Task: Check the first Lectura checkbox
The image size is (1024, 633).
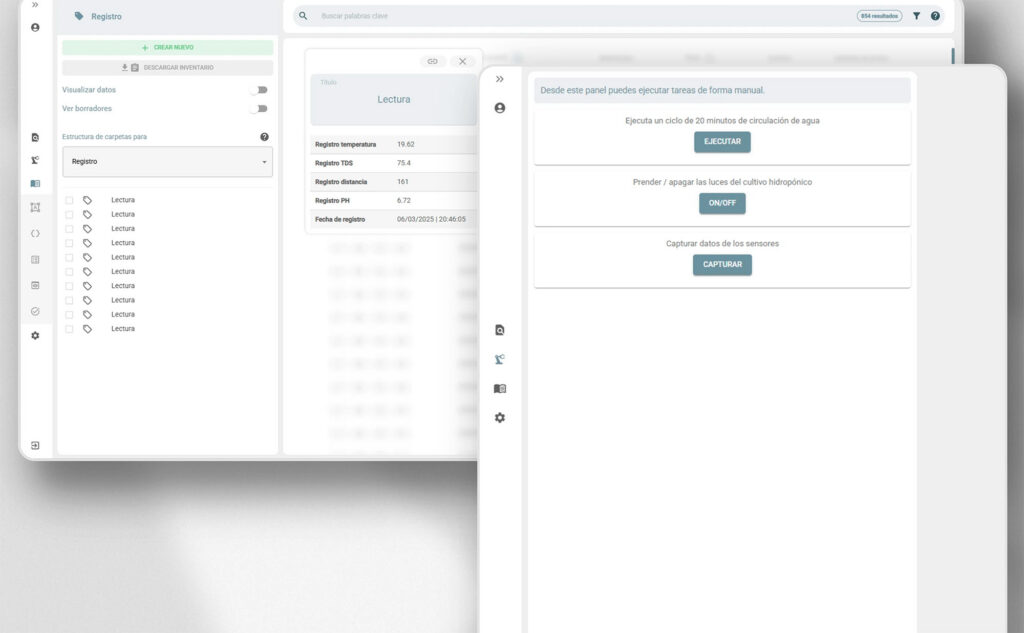Action: (x=69, y=201)
